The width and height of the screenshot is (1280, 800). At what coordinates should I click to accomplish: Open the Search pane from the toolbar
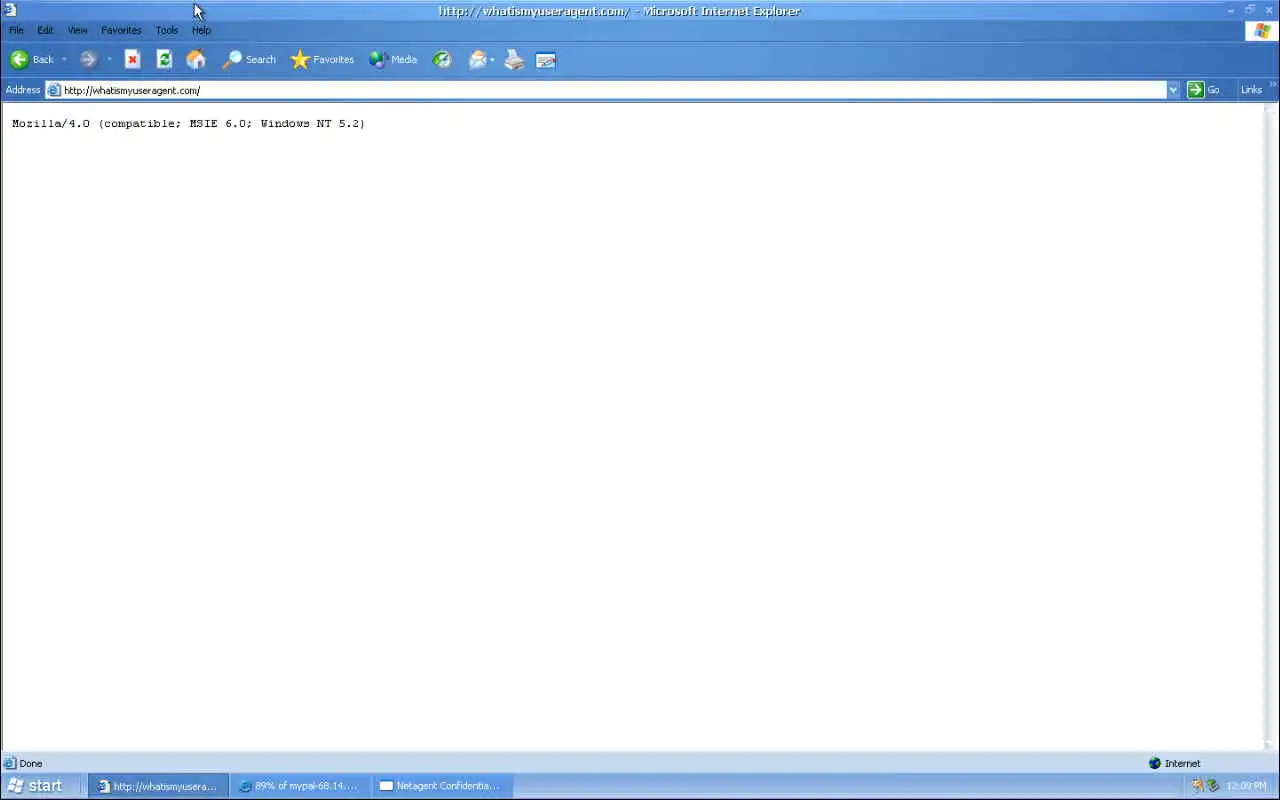coord(248,60)
